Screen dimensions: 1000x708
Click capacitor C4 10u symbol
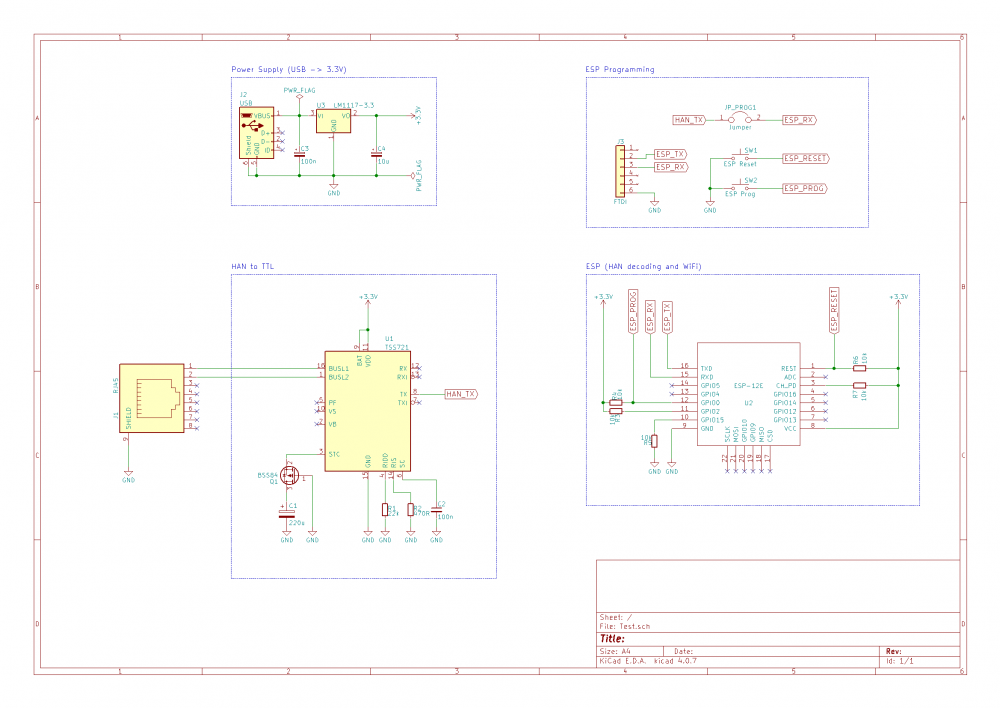376,153
